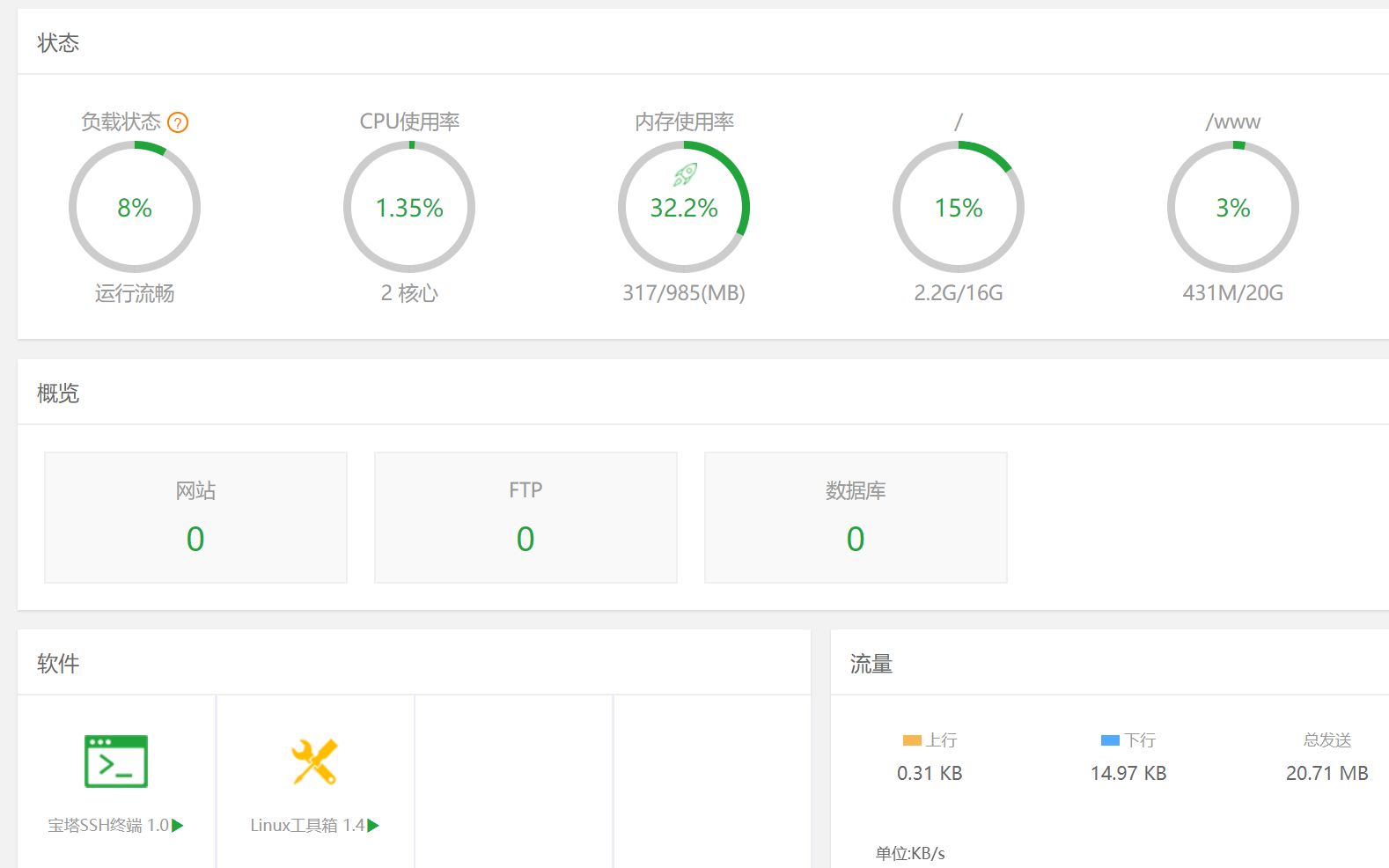Viewport: 1389px width, 868px height.
Task: Click the 负载状态 8% gauge
Action: pos(135,207)
